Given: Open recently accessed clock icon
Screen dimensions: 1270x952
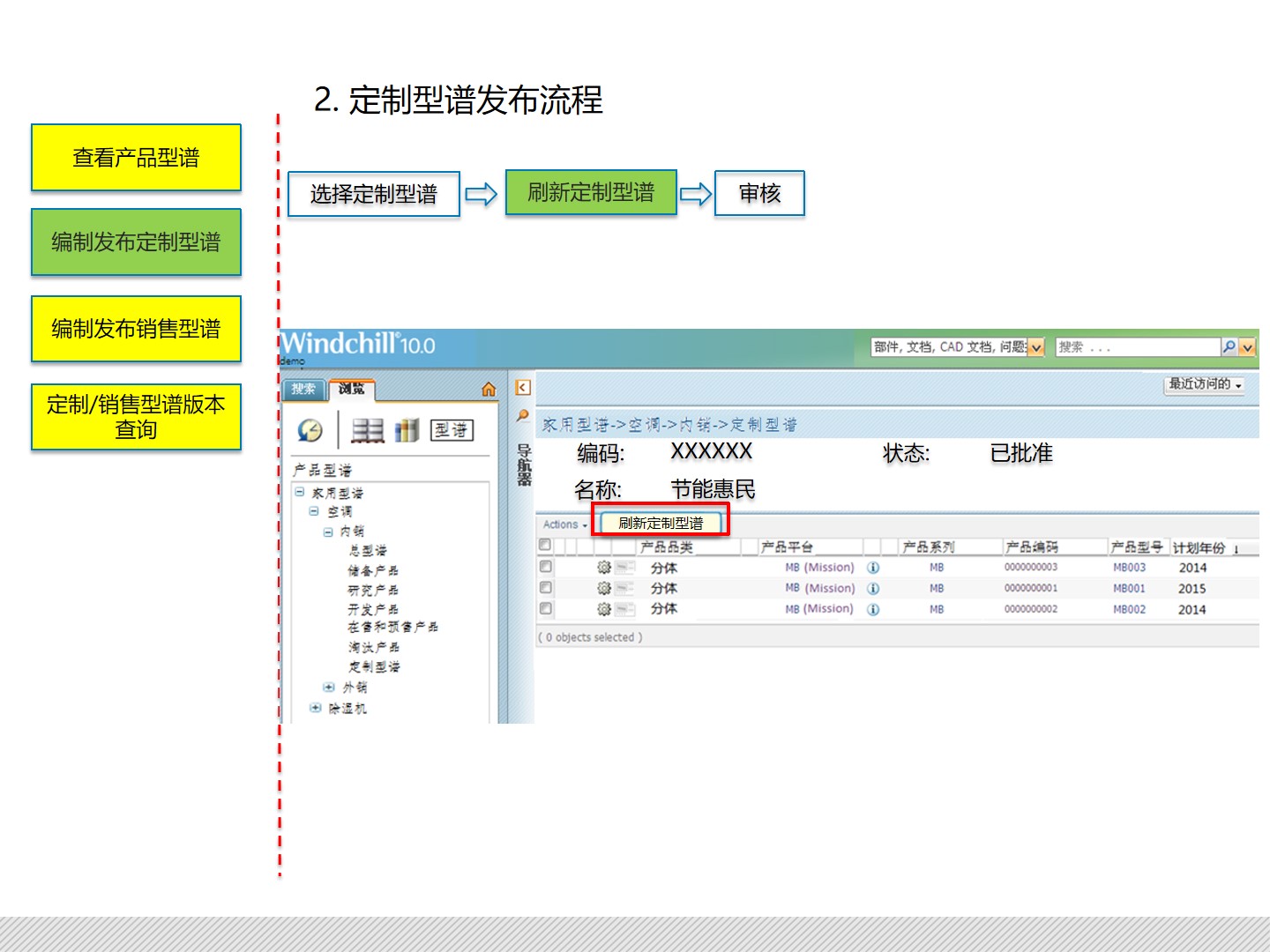Looking at the screenshot, I should pos(310,430).
